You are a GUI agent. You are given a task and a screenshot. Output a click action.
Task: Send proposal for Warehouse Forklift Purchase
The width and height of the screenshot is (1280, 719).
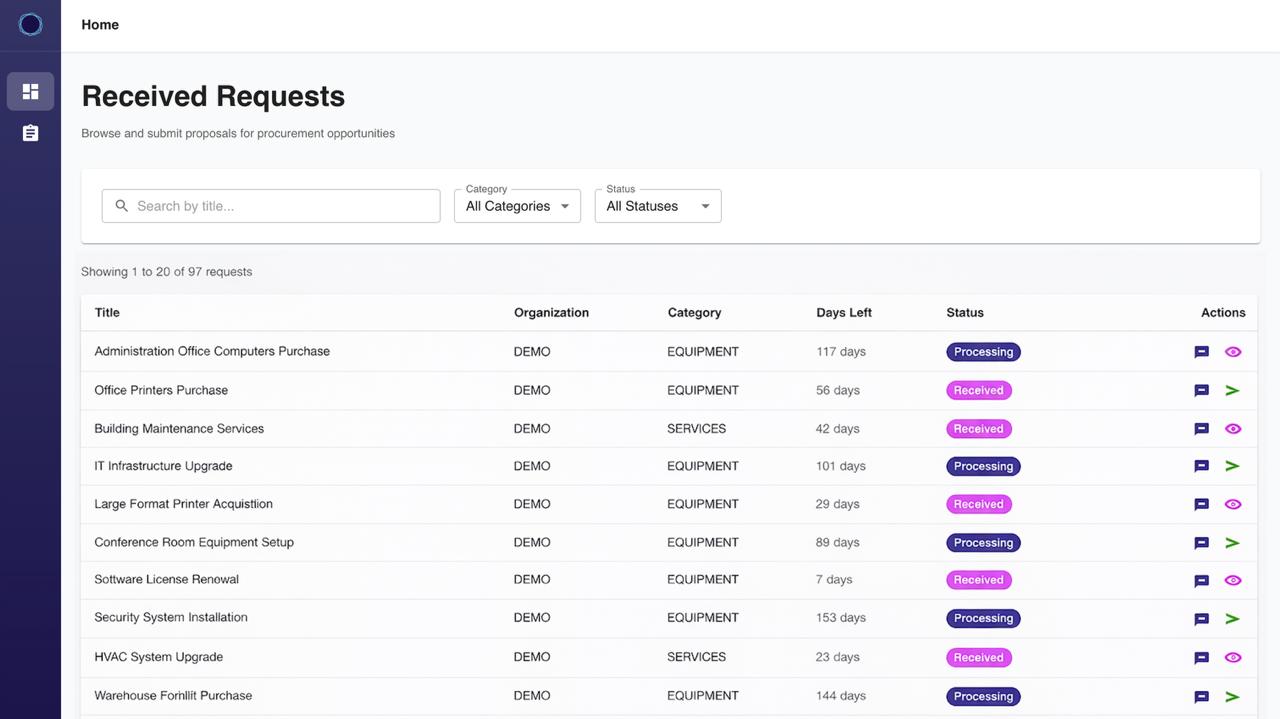[x=1232, y=696]
